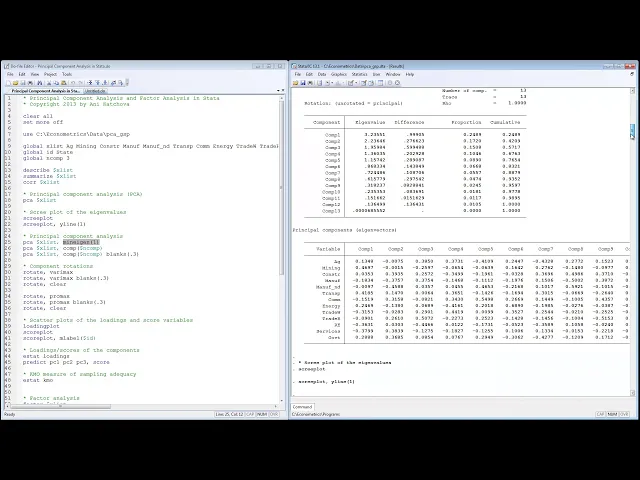Click Cut scissors icon in Do-file Editor
The width and height of the screenshot is (640, 480).
click(49, 83)
